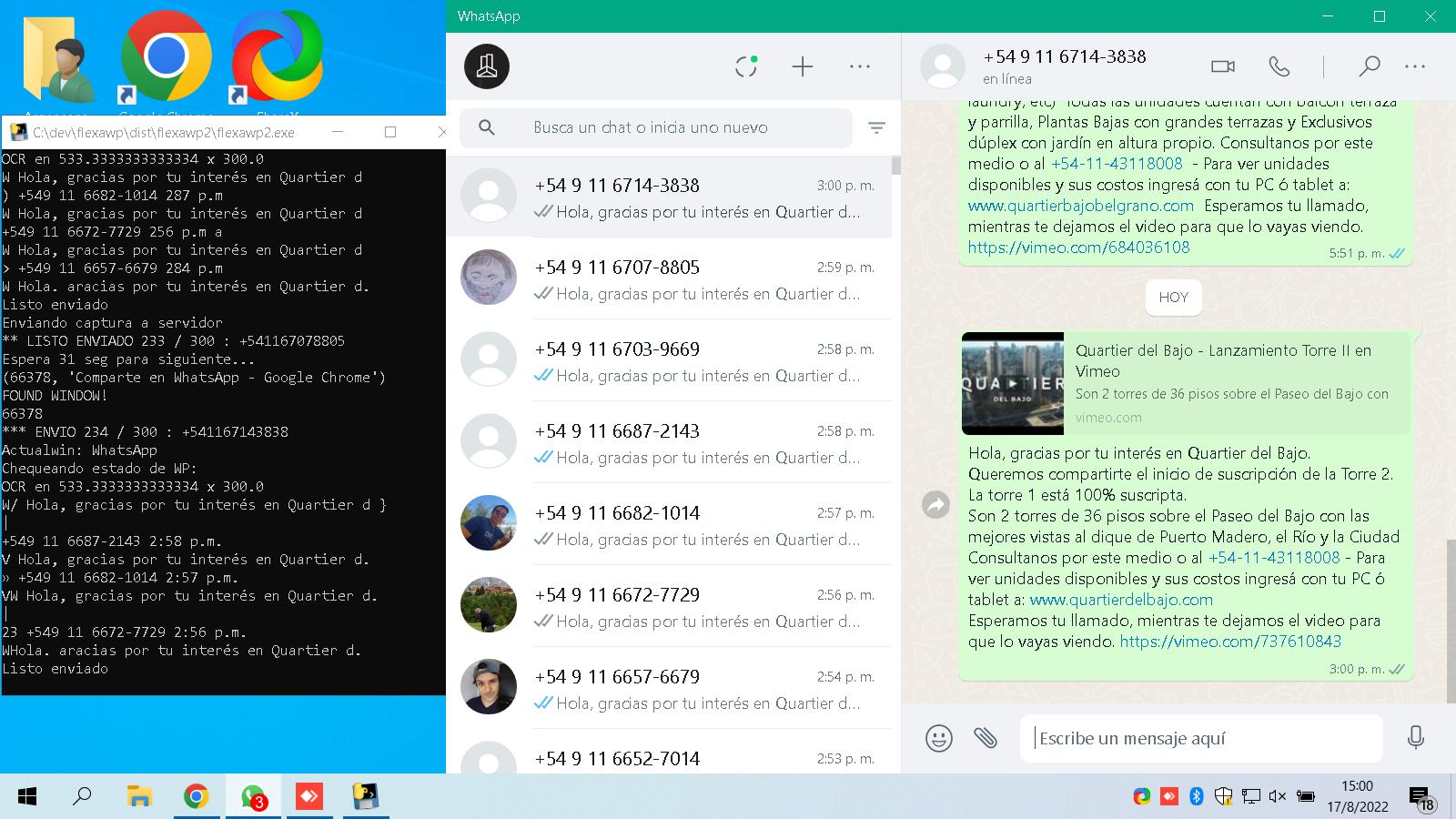Open the Vimeo video preview thumbnail
This screenshot has height=819, width=1456.
tap(1013, 383)
